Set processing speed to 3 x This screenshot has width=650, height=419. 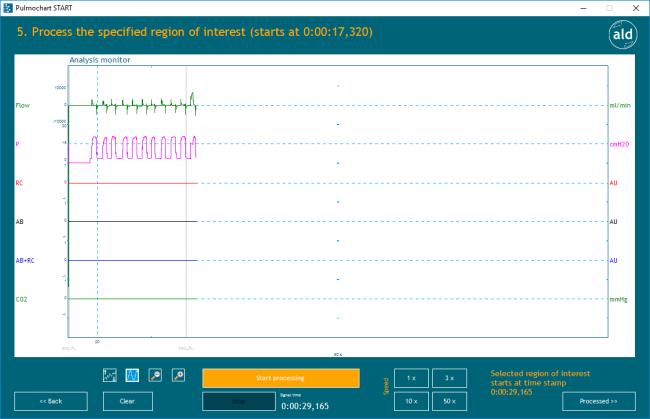(449, 377)
